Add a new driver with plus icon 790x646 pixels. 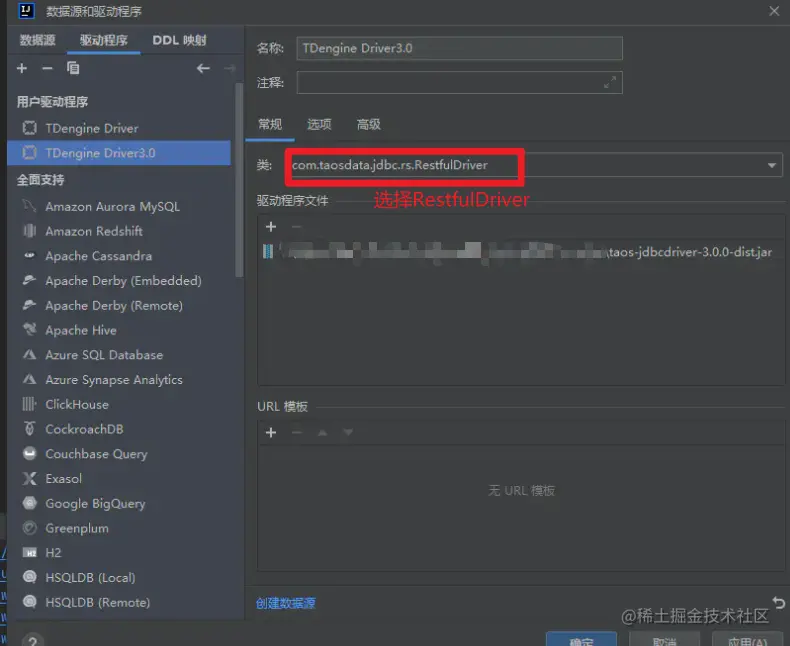click(22, 68)
